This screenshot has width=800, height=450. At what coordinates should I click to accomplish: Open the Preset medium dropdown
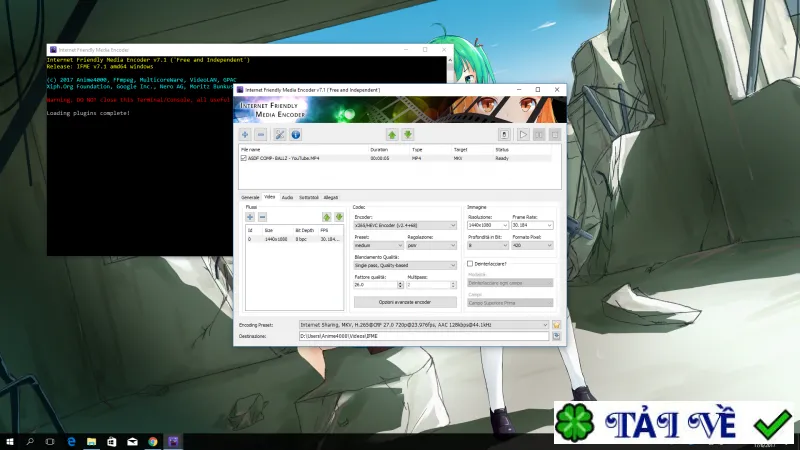379,245
